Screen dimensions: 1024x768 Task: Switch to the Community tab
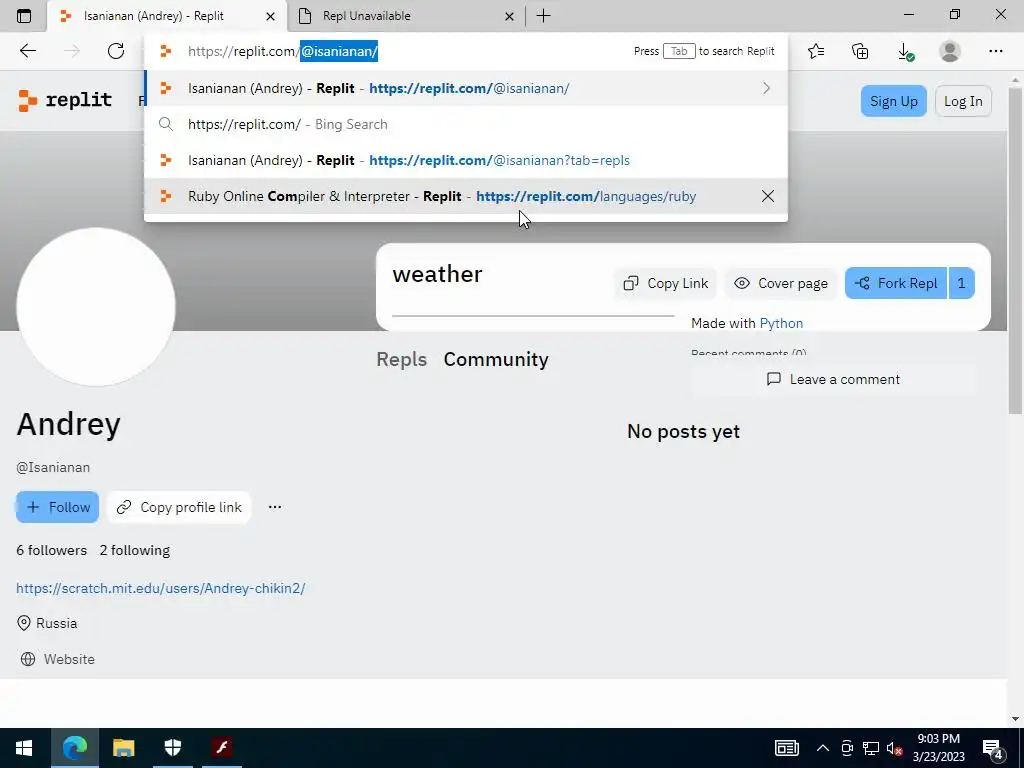[x=496, y=359]
